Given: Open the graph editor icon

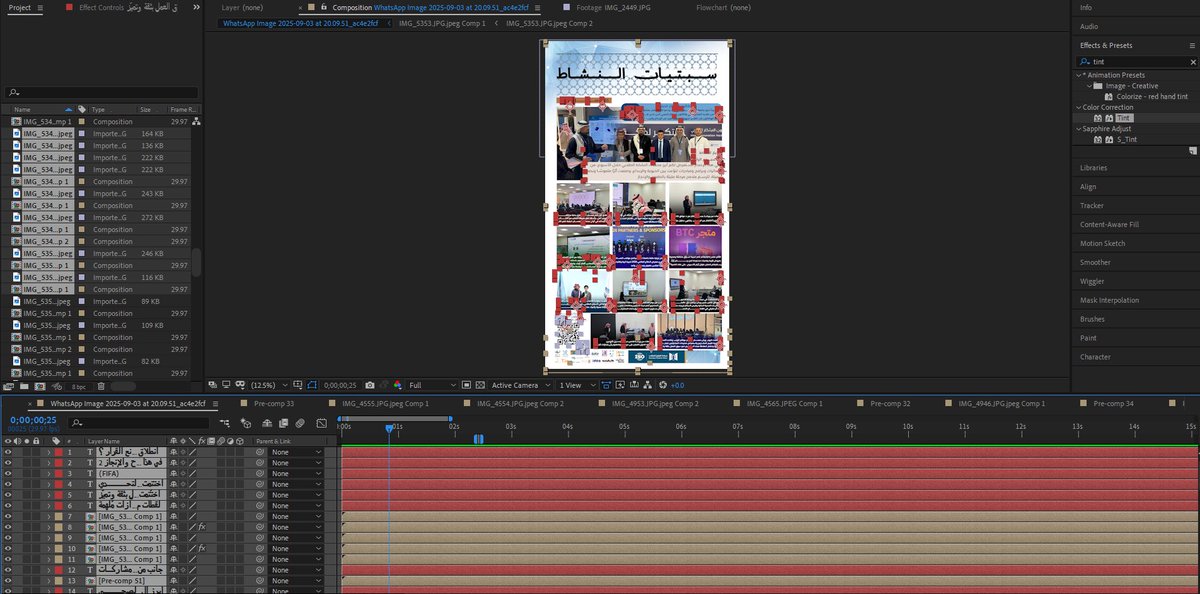Looking at the screenshot, I should pos(322,423).
